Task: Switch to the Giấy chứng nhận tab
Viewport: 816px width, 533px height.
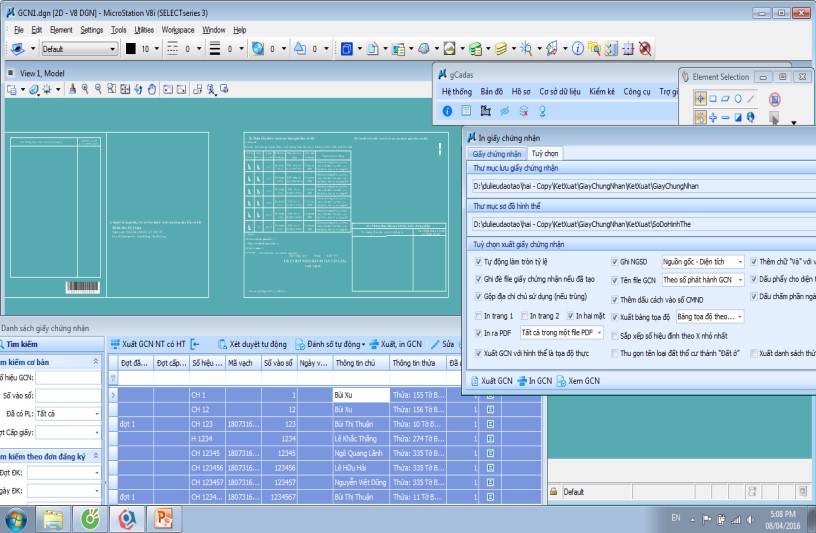Action: (x=497, y=154)
